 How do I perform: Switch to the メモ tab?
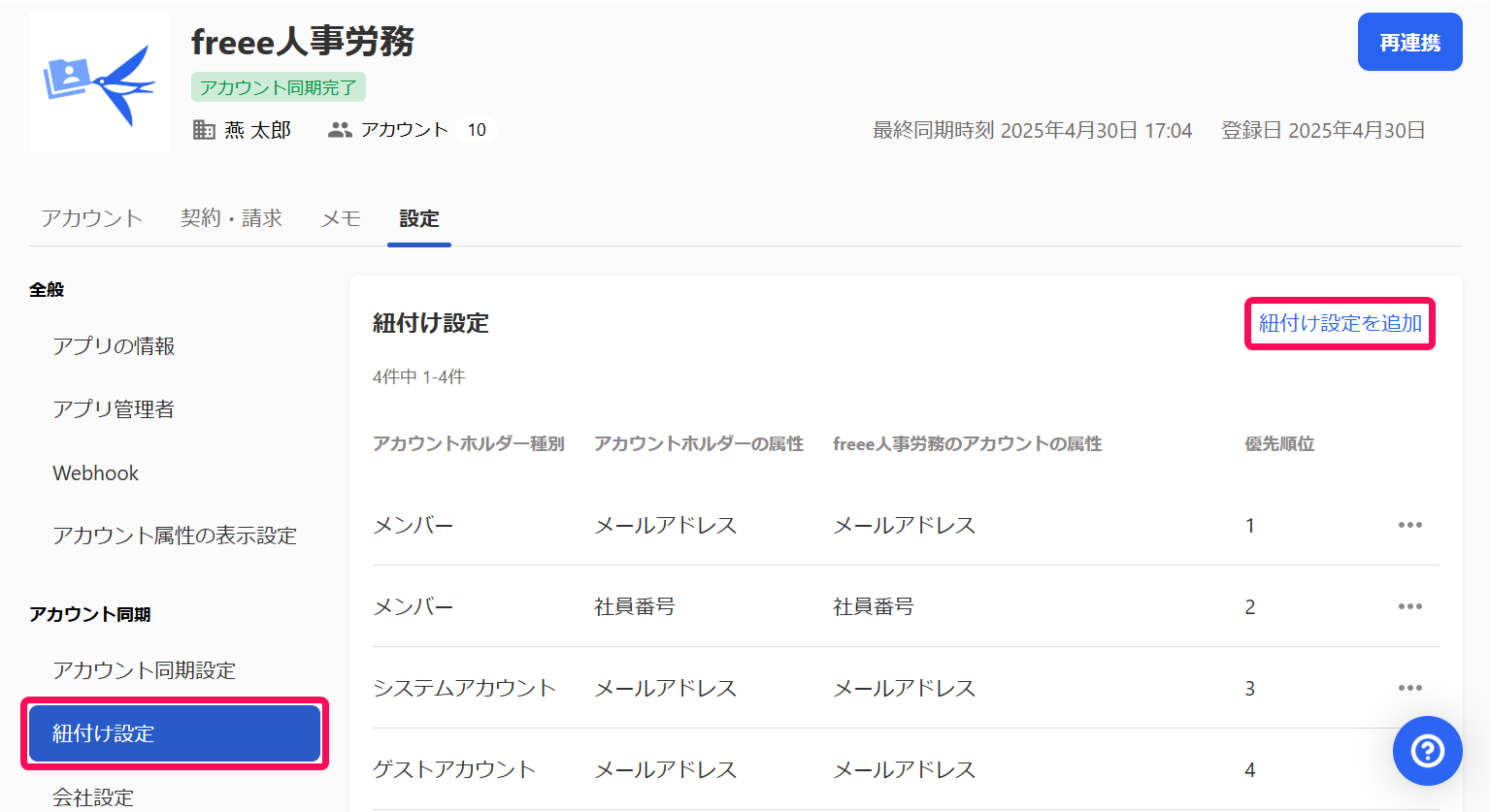(341, 218)
